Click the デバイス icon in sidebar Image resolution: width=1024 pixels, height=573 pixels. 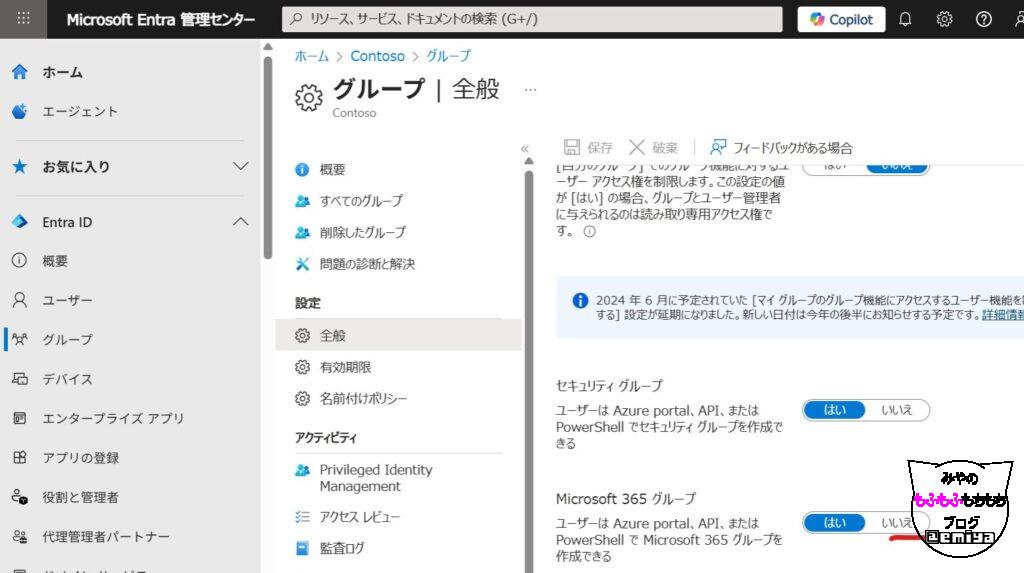(20, 379)
